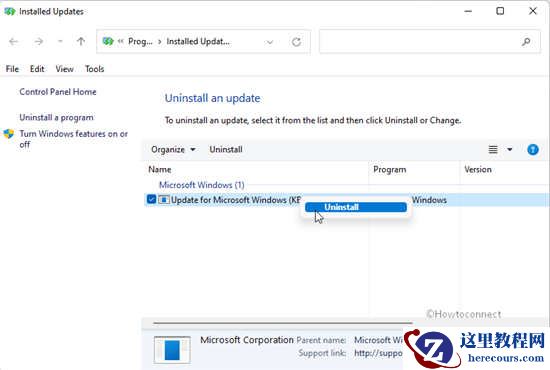Refresh the Installed Updates list
The height and width of the screenshot is (370, 550).
[296, 42]
